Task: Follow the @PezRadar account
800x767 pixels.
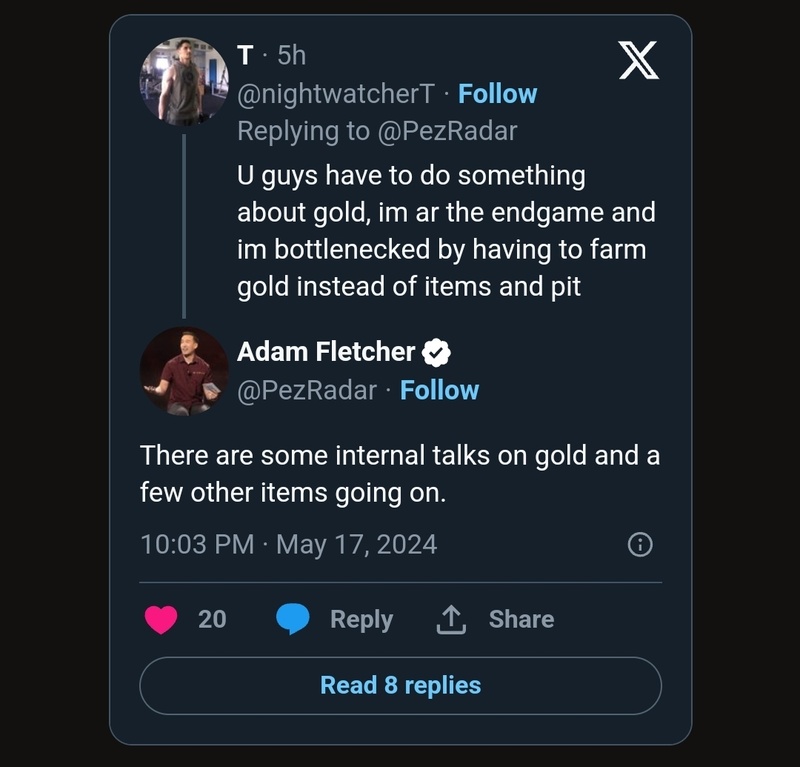Action: [x=439, y=390]
